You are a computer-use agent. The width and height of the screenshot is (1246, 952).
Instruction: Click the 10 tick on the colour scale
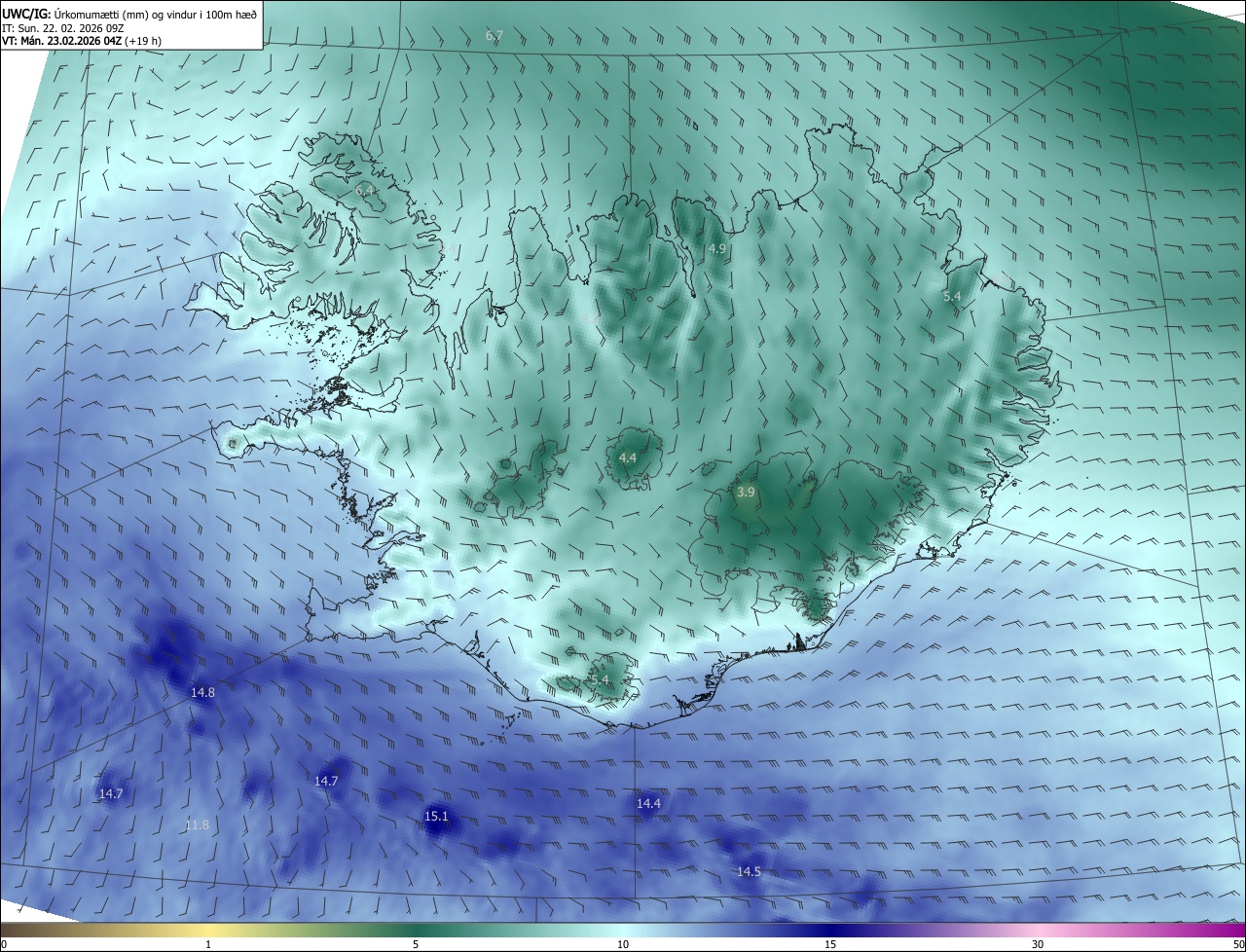pos(623,944)
